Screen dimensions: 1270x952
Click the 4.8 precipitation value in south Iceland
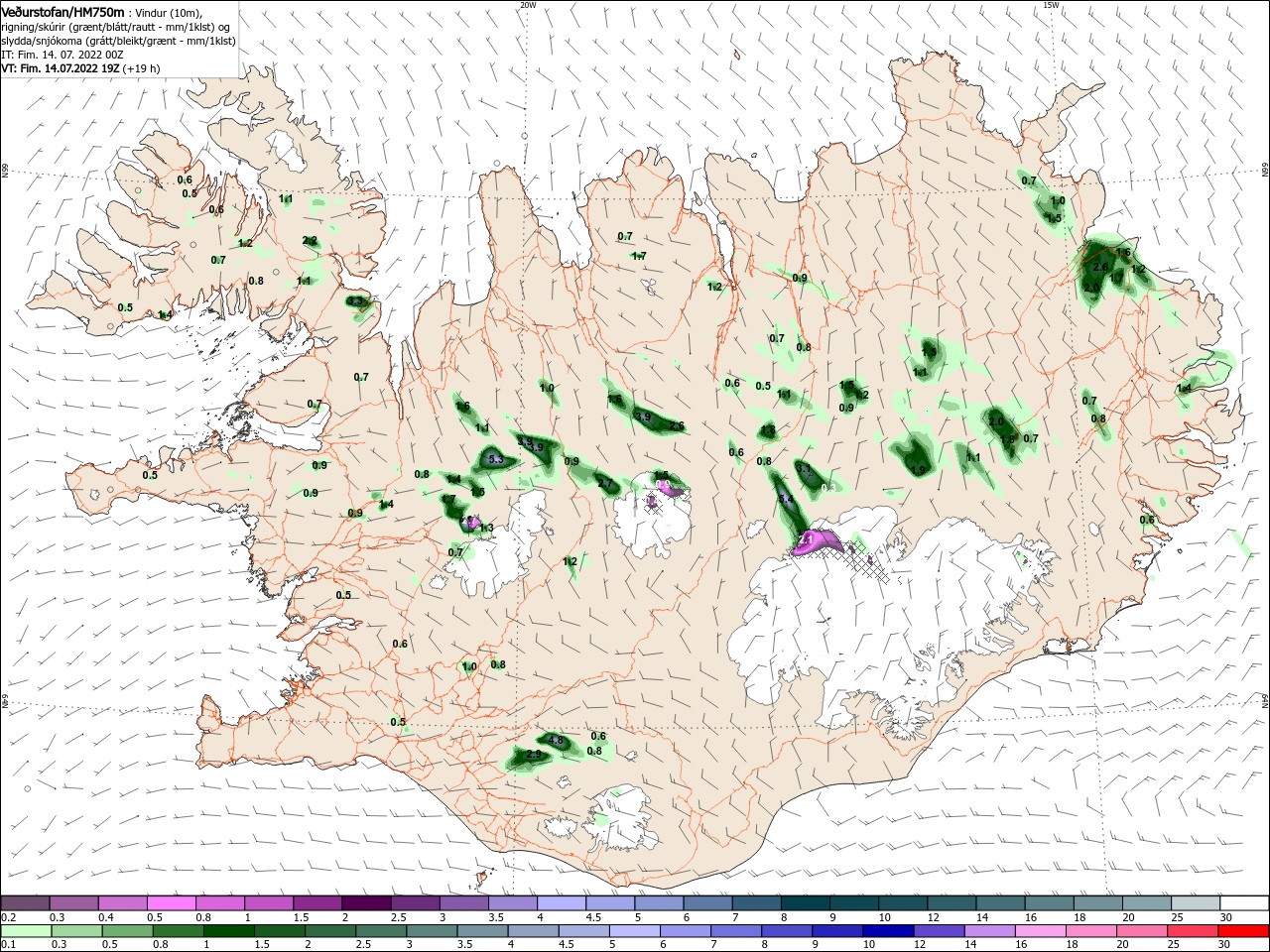(x=555, y=740)
